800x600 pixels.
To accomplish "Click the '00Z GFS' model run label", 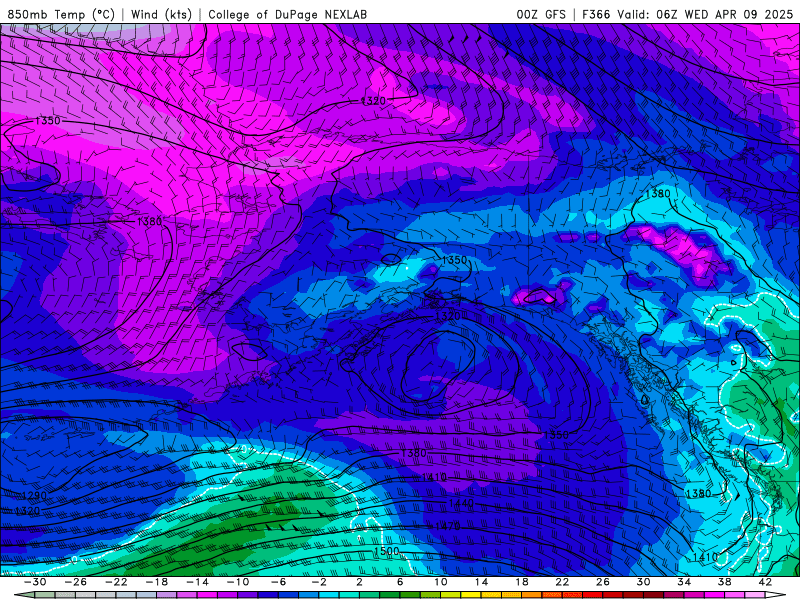I will 541,14.
